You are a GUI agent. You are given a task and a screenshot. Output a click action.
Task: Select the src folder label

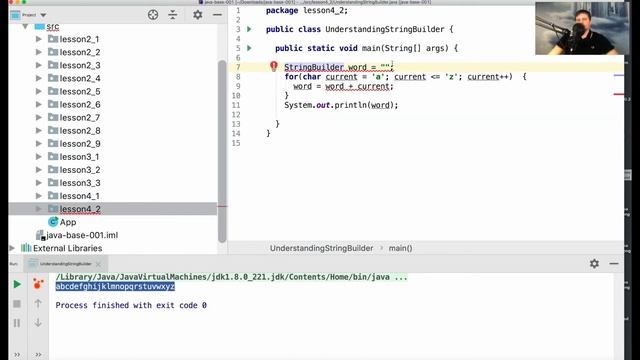(53, 27)
